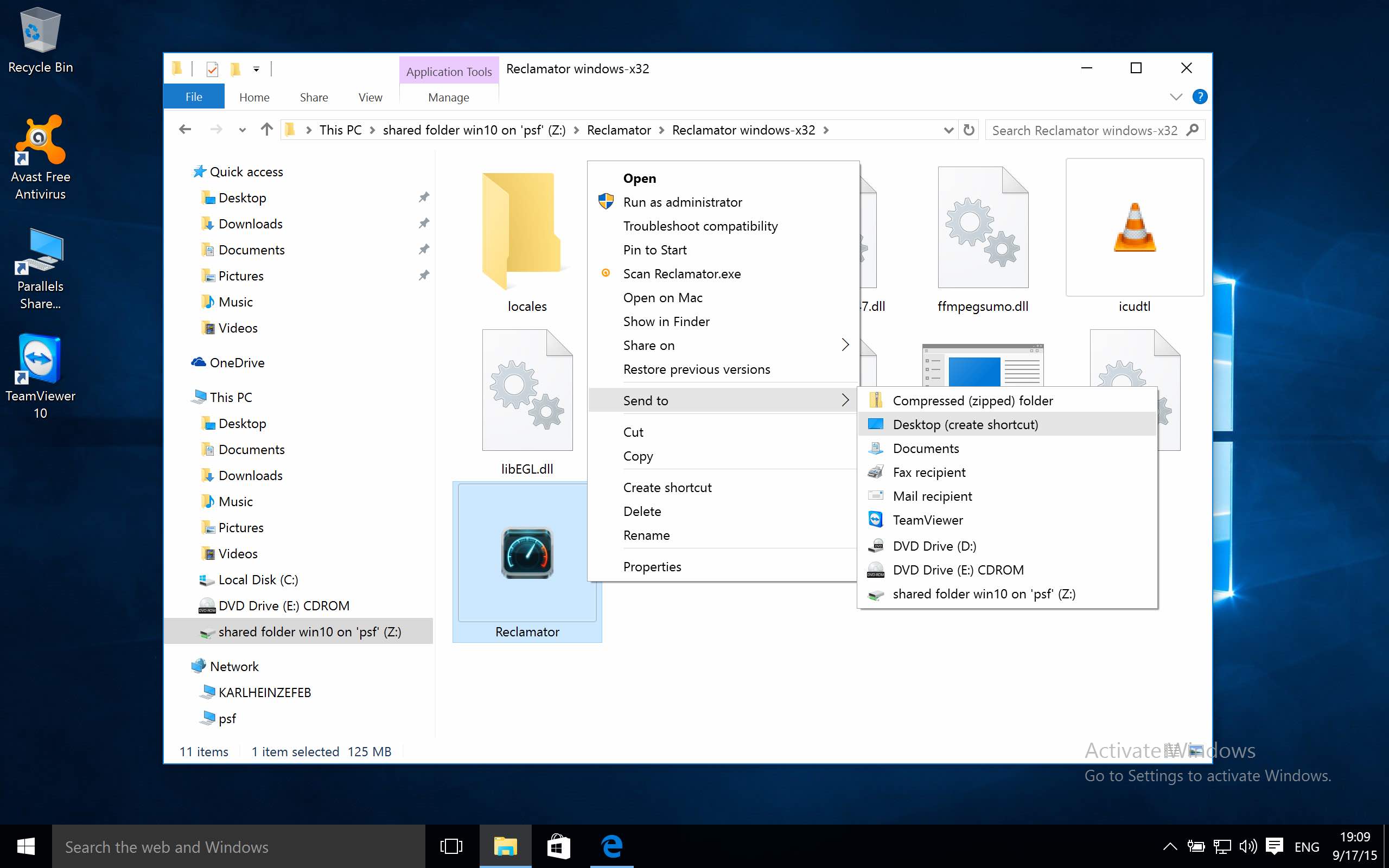Select the Reclamator application icon

click(x=527, y=552)
